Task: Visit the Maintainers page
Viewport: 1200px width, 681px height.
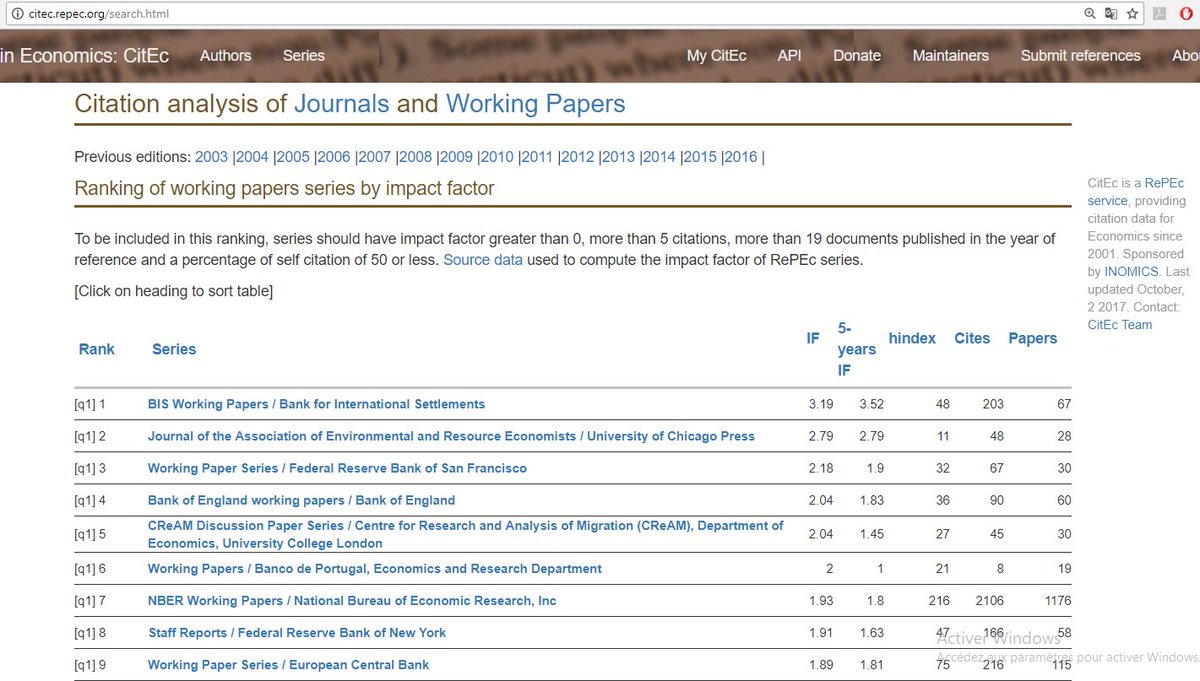Action: (x=950, y=56)
